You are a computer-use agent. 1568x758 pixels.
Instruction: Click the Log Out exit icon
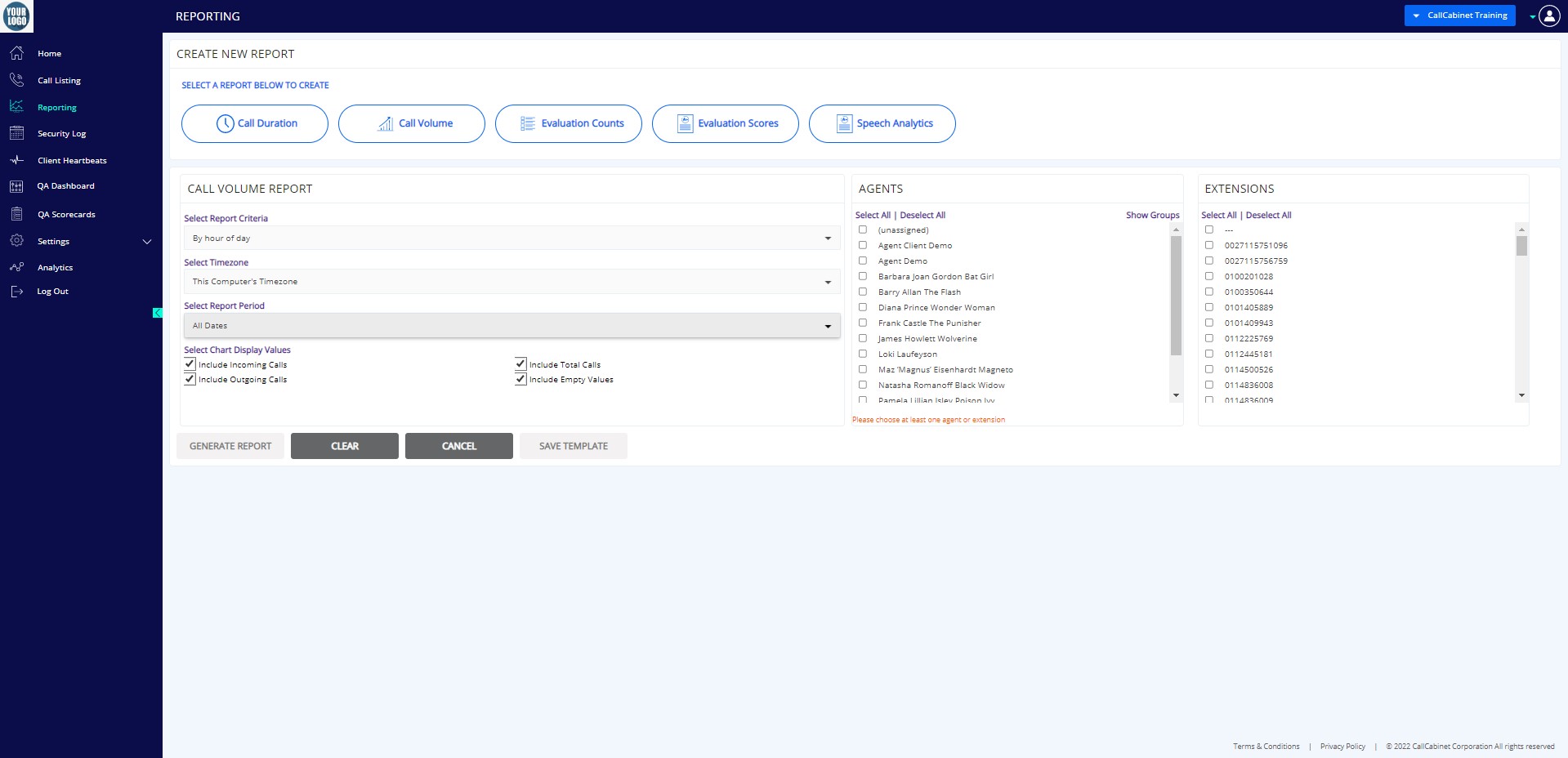pyautogui.click(x=16, y=291)
